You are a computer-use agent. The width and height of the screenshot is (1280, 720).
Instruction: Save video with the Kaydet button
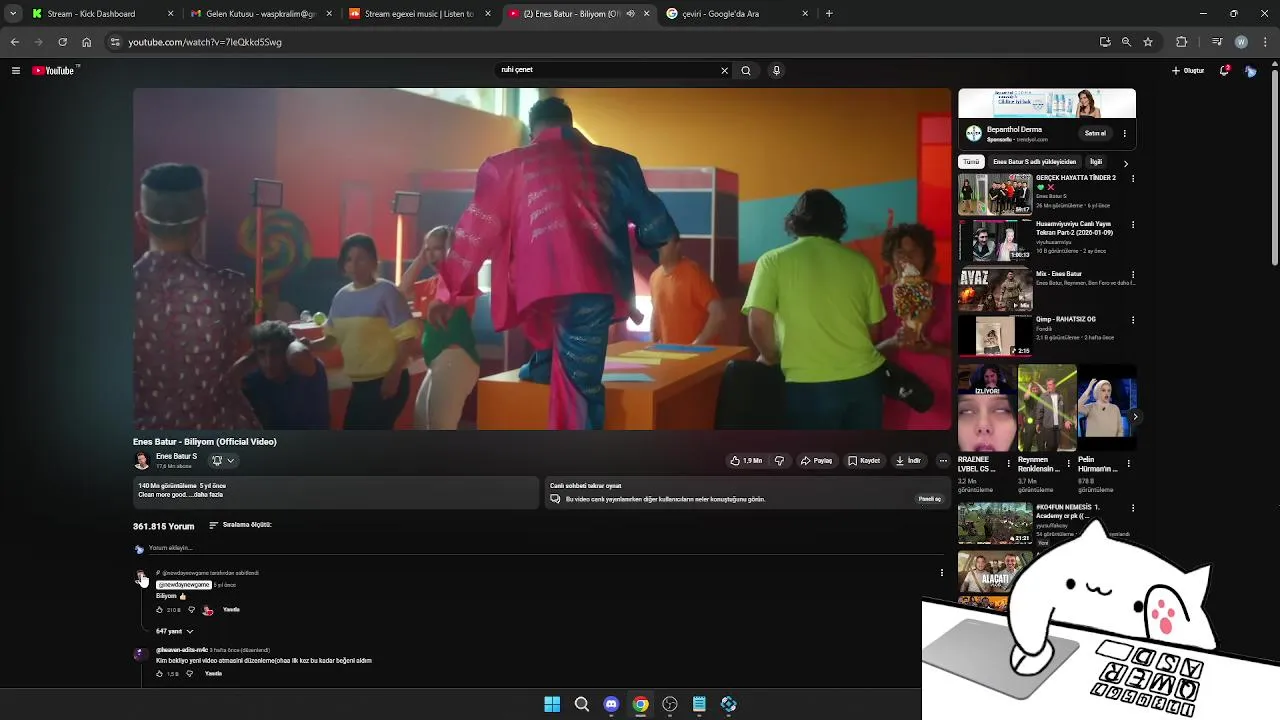coord(864,461)
